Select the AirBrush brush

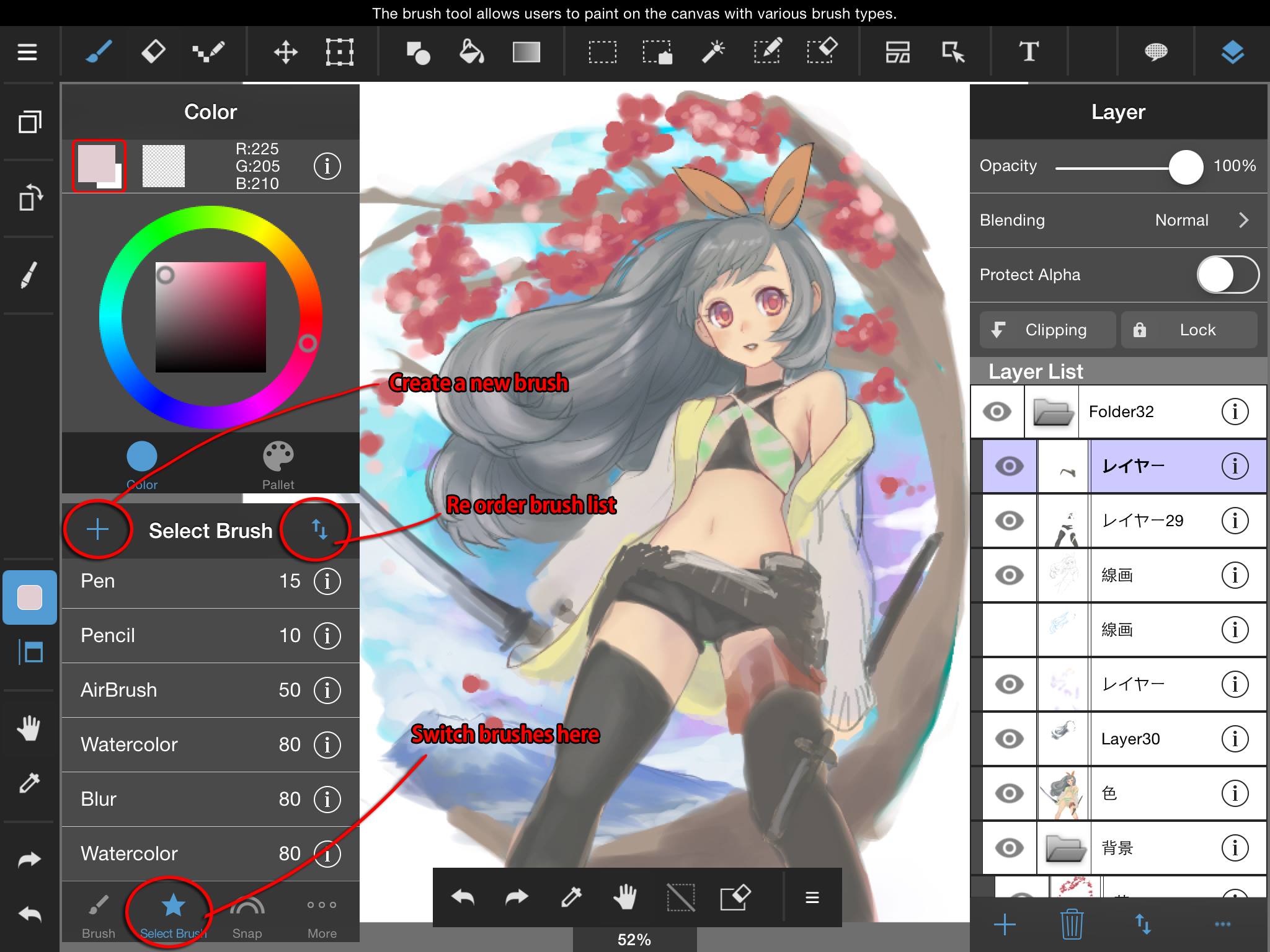coord(211,690)
